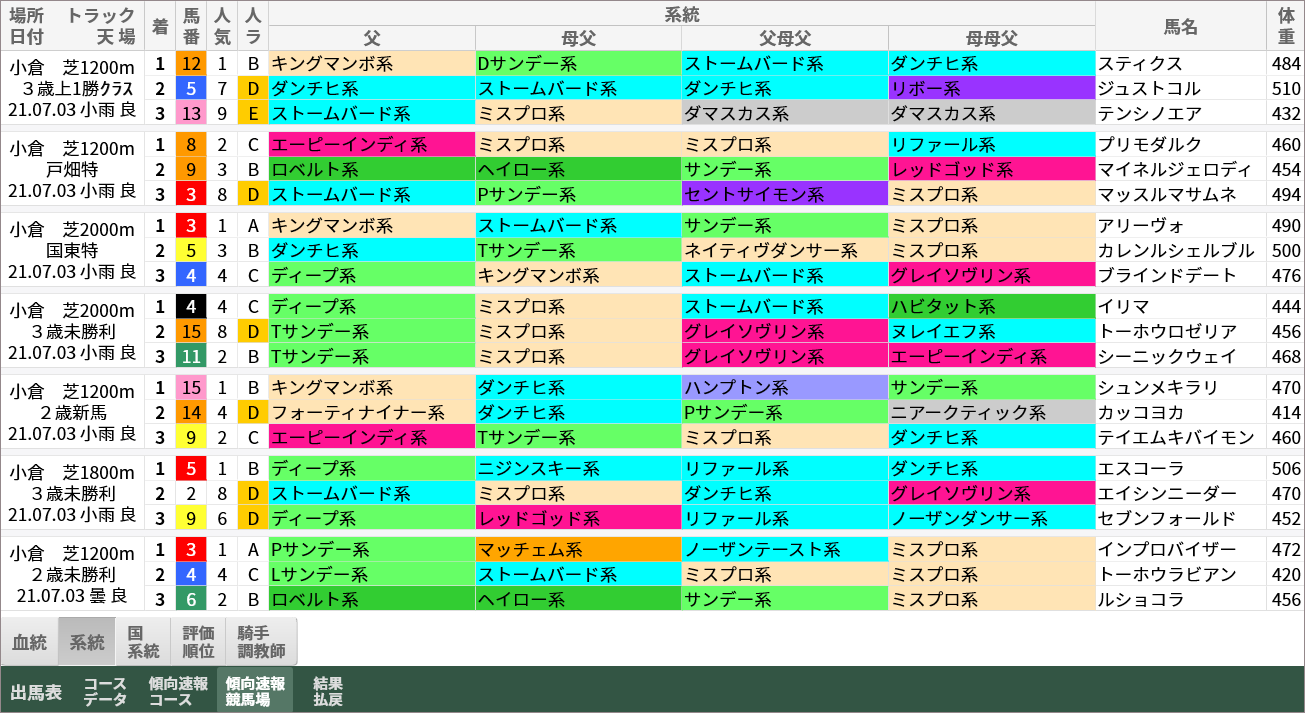
Task: Click セントサイモン系 cell for マッスルマサムネ
Action: (785, 194)
